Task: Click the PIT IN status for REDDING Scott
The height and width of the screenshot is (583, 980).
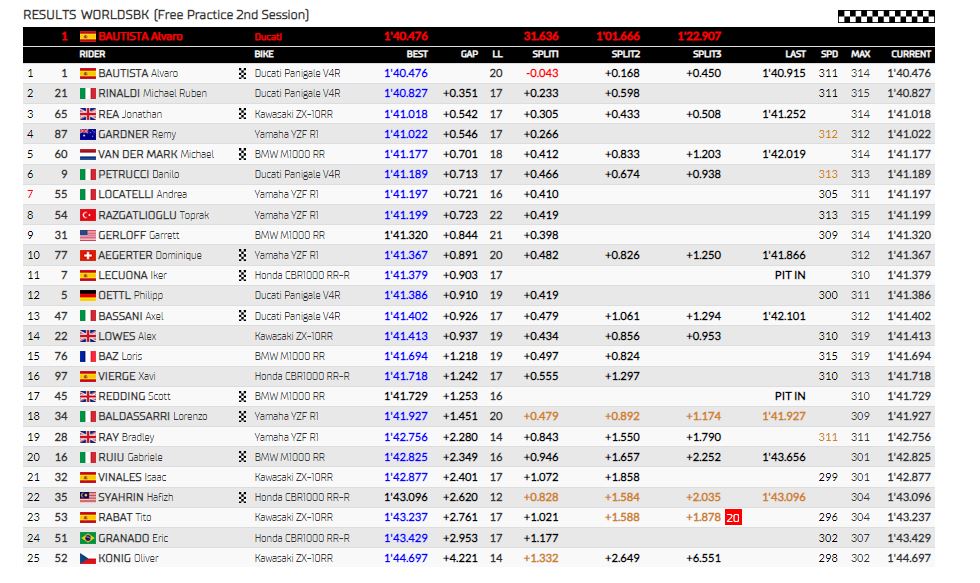Action: pyautogui.click(x=790, y=396)
